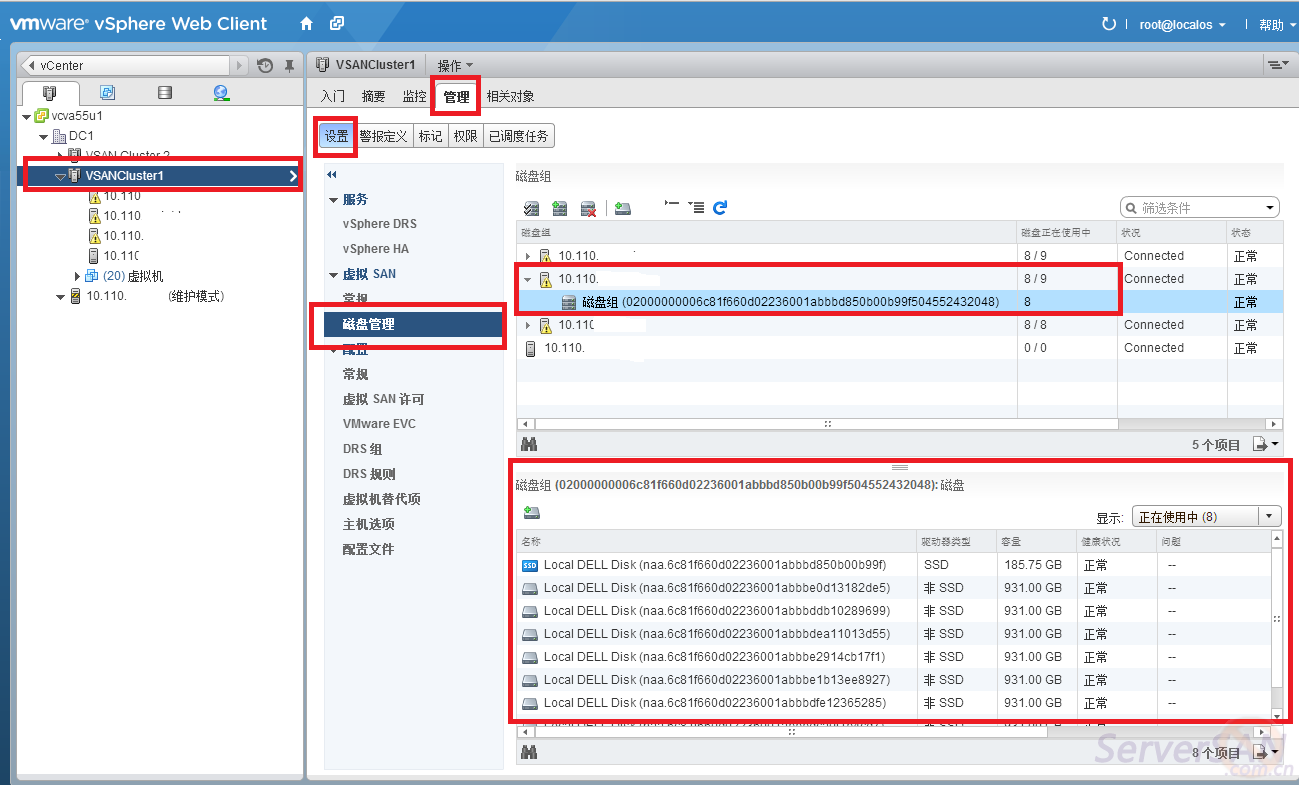Screen dimensions: 1299x785
Task: Sort by 磁盘正在使用中 column header
Action: (1066, 232)
